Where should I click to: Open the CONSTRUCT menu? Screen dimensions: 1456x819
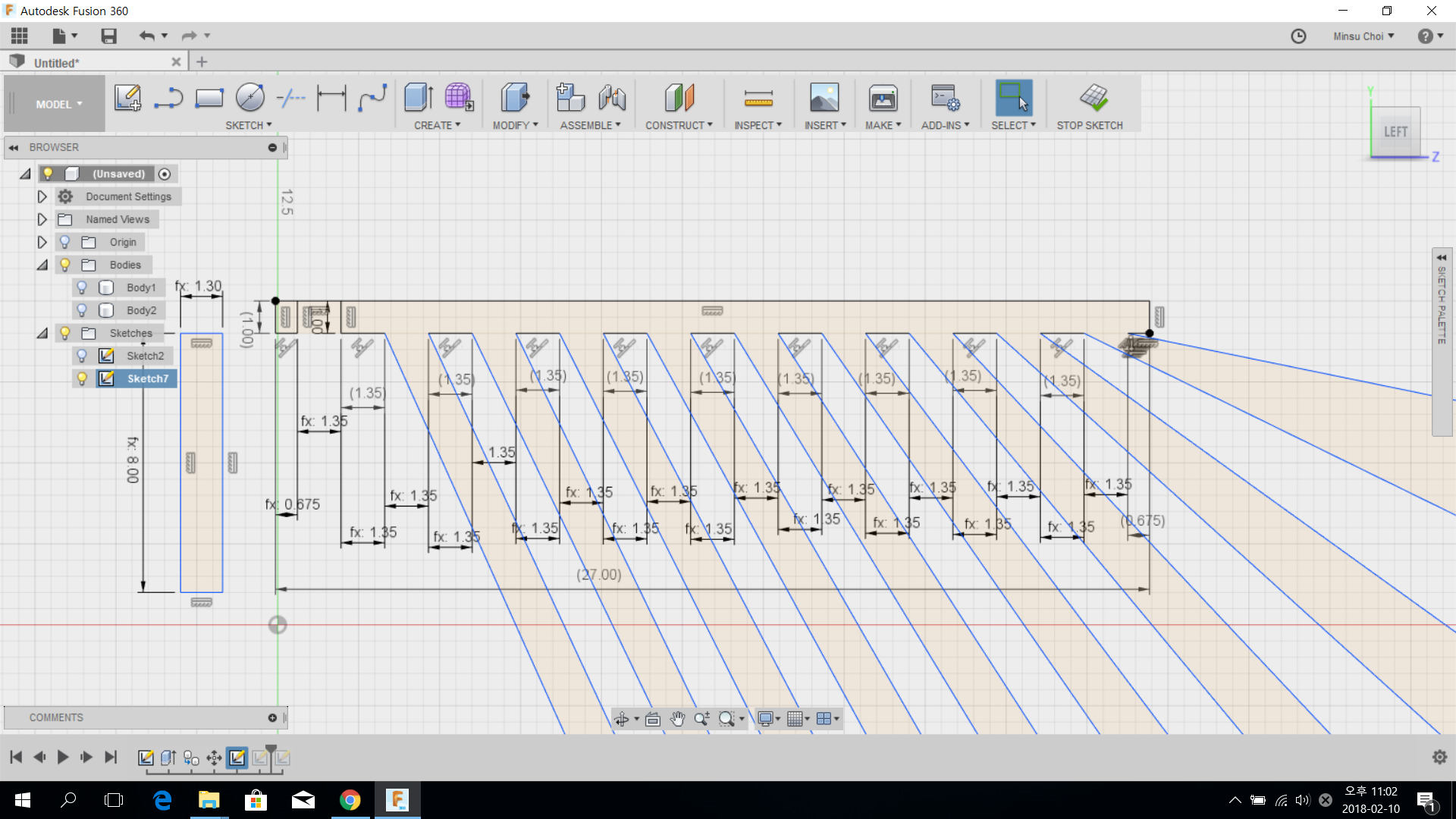click(x=679, y=125)
